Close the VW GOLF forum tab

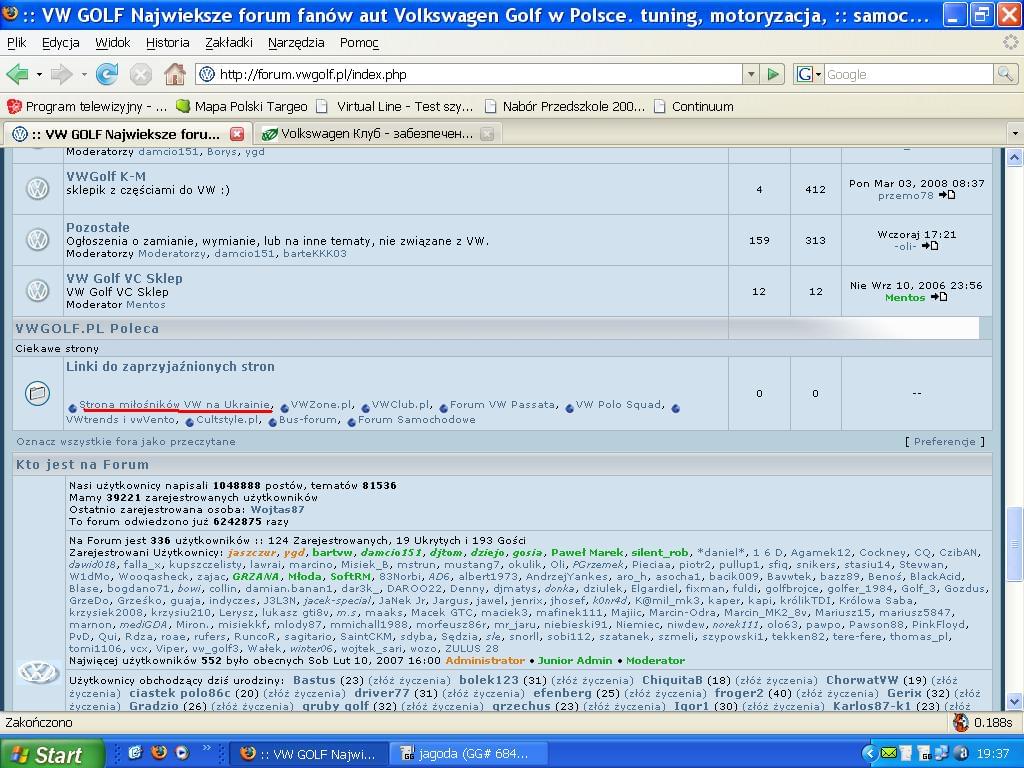click(x=237, y=134)
